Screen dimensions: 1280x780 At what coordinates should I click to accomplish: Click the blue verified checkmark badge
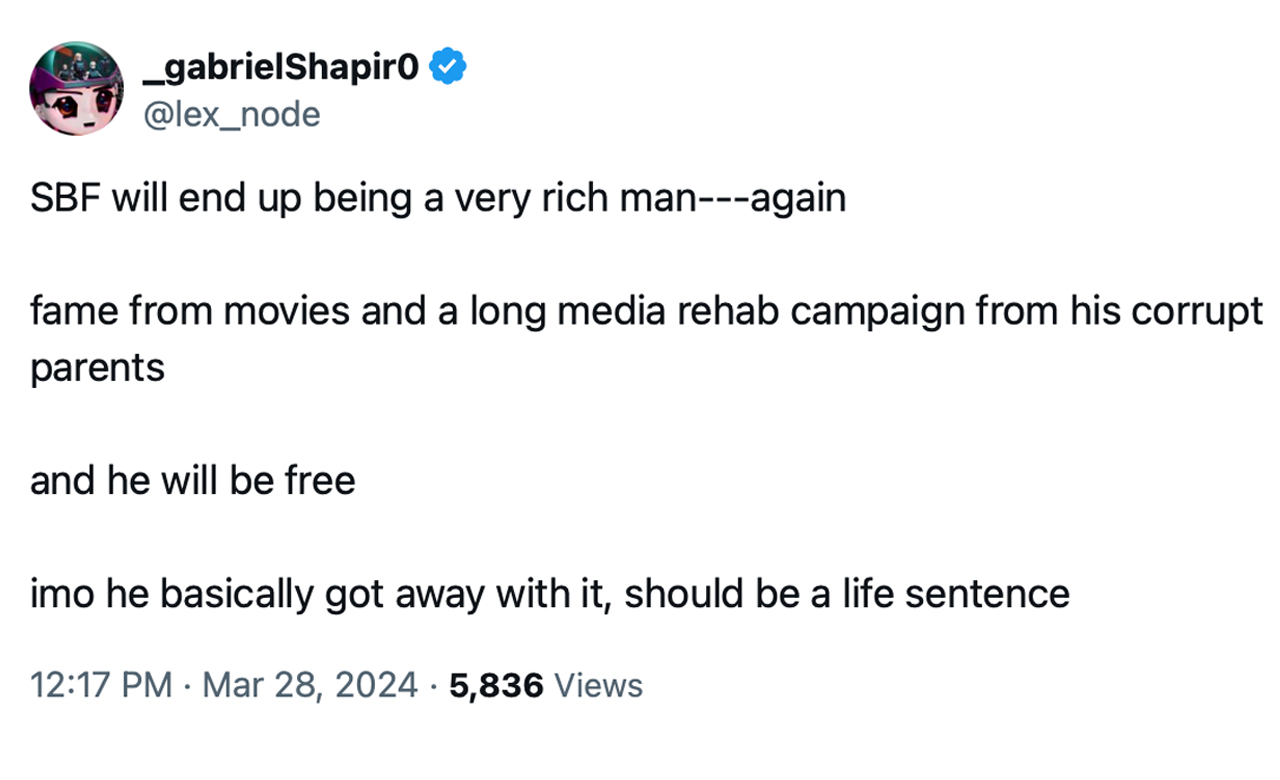448,68
